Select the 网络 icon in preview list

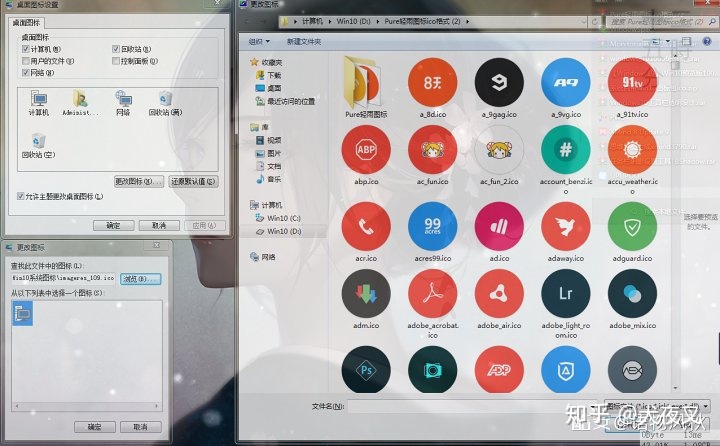123,103
